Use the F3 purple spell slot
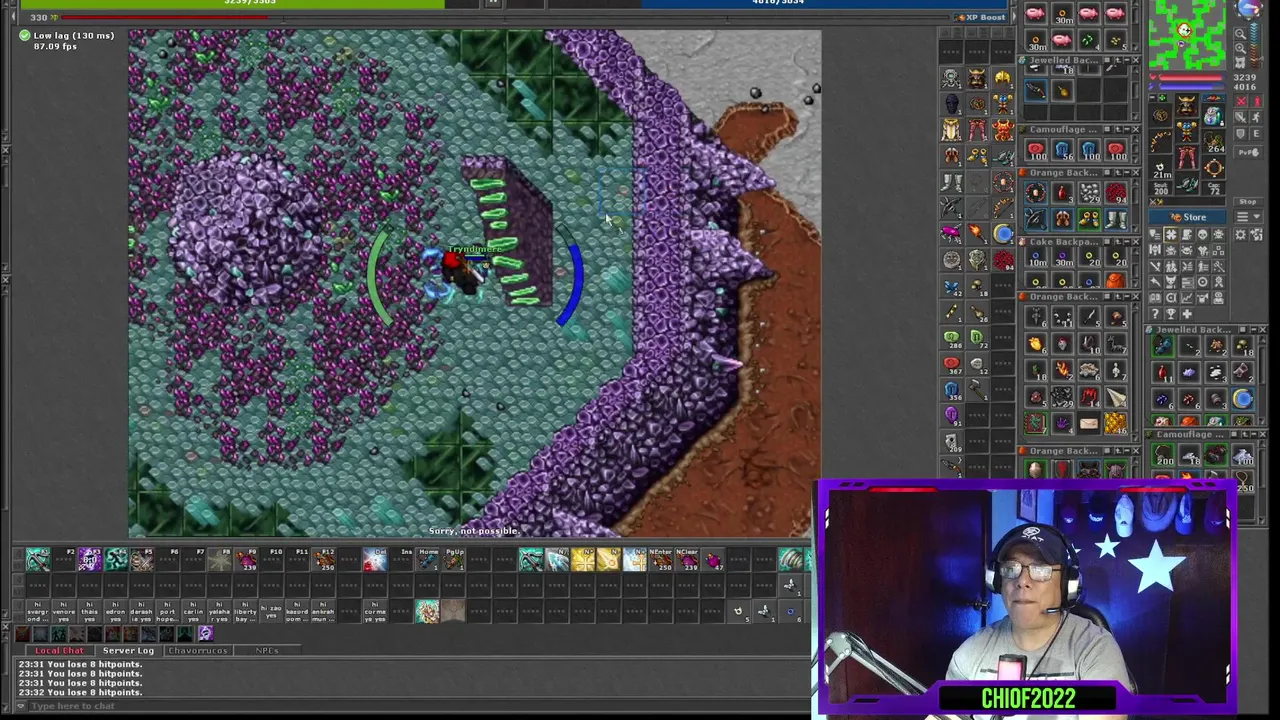 click(x=90, y=560)
